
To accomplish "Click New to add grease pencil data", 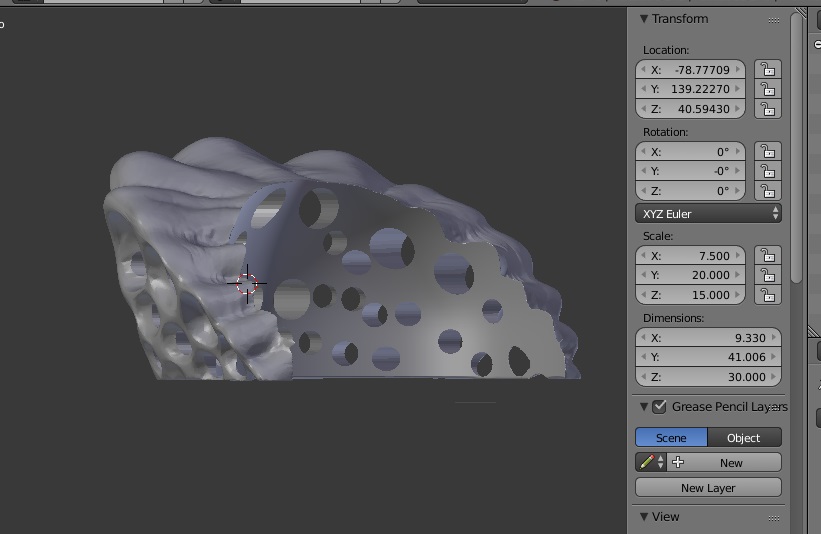I will (726, 463).
